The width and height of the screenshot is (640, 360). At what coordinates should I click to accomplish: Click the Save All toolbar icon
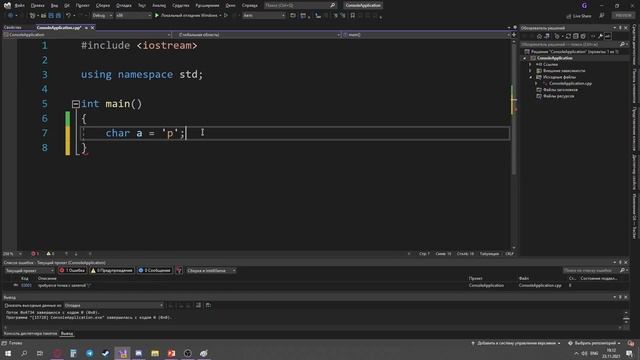click(x=58, y=16)
